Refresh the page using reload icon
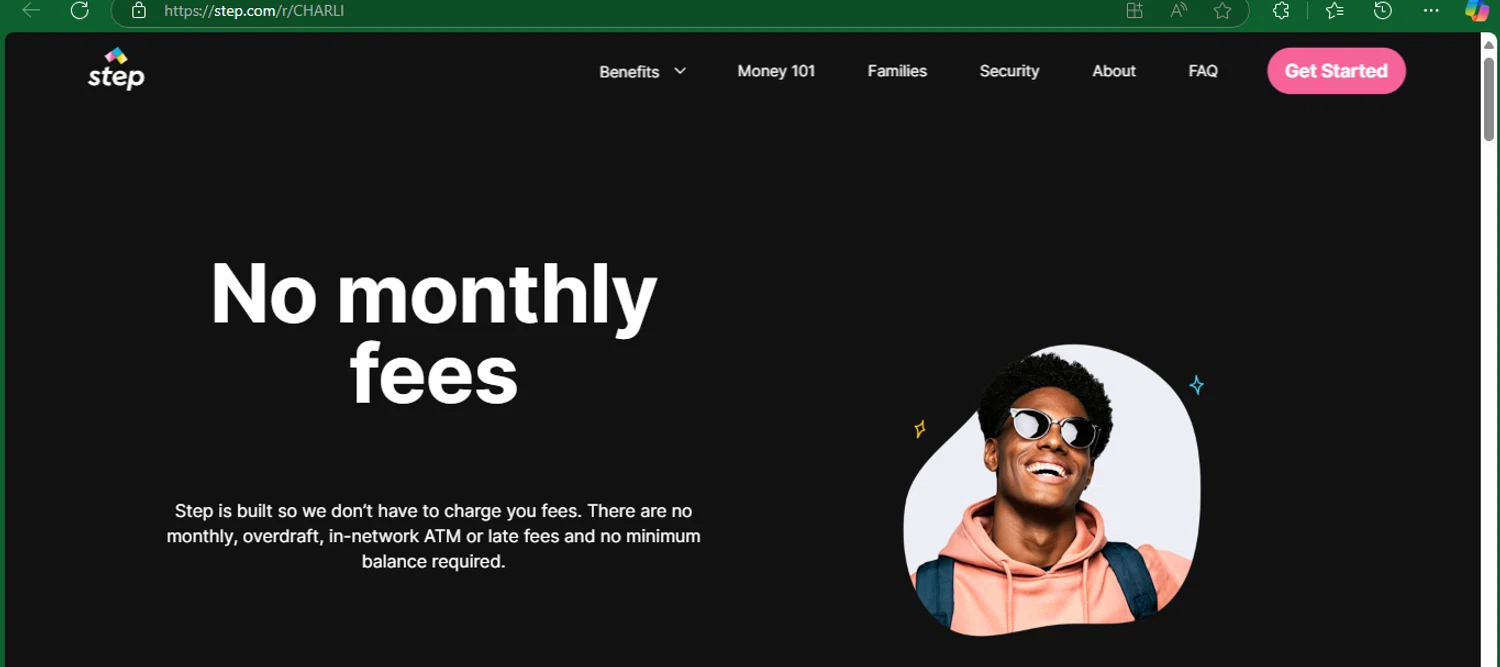This screenshot has width=1500, height=667. [x=79, y=11]
